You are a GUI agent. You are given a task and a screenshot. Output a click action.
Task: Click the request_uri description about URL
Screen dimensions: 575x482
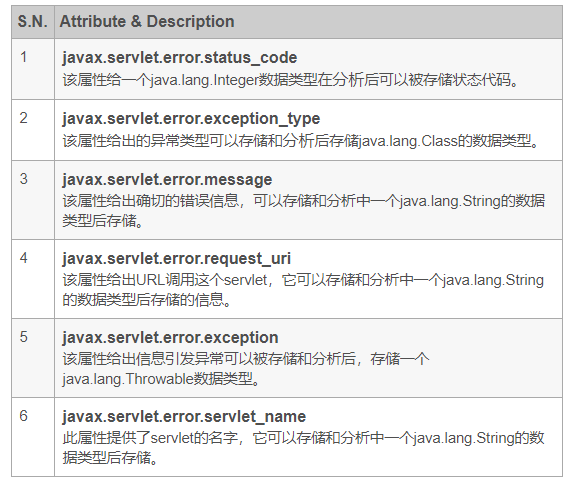pos(303,290)
